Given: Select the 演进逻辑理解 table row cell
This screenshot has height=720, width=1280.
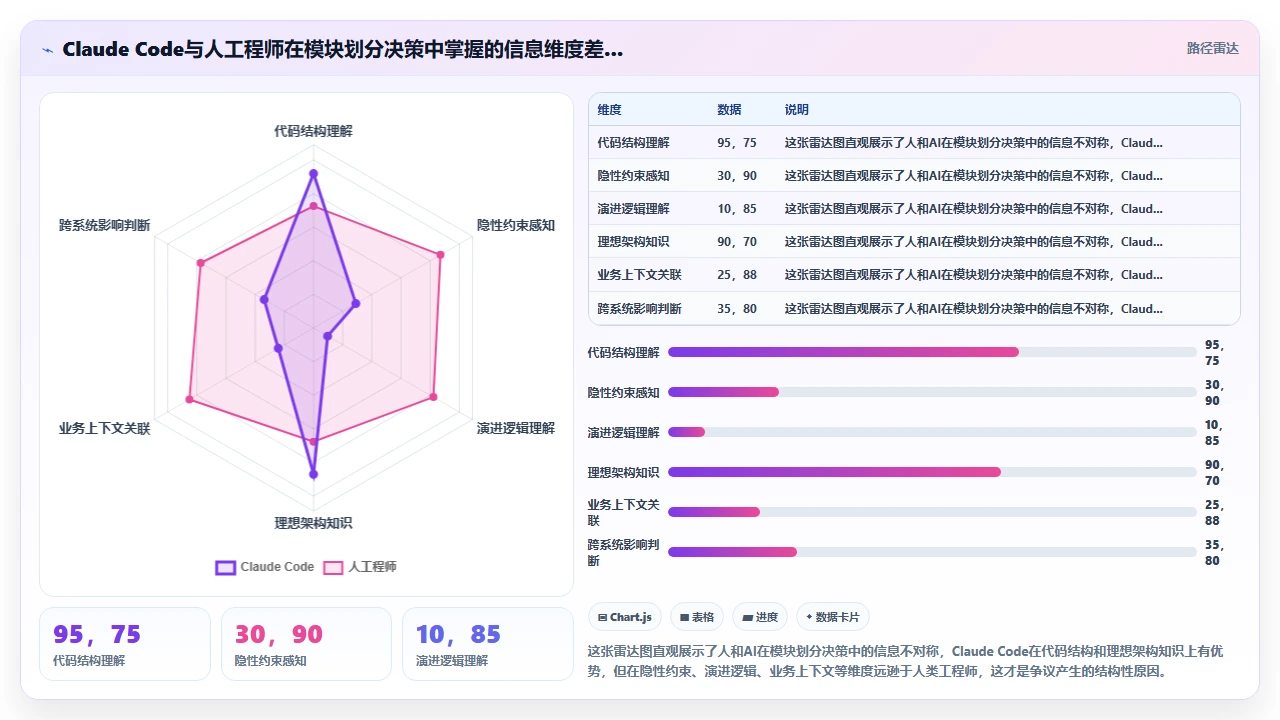Looking at the screenshot, I should pos(633,209).
